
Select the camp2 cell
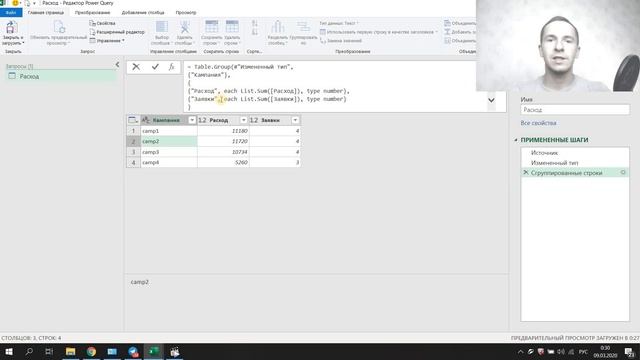pos(169,141)
